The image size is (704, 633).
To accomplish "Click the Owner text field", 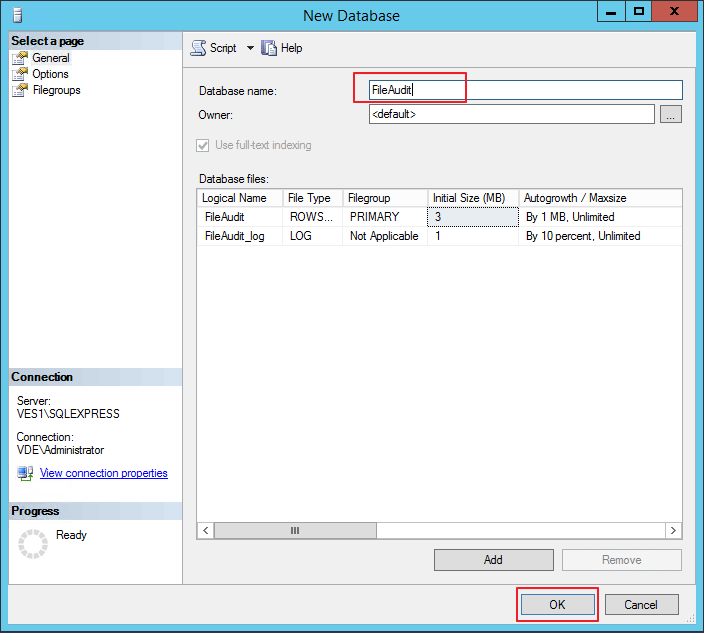I will pos(511,115).
